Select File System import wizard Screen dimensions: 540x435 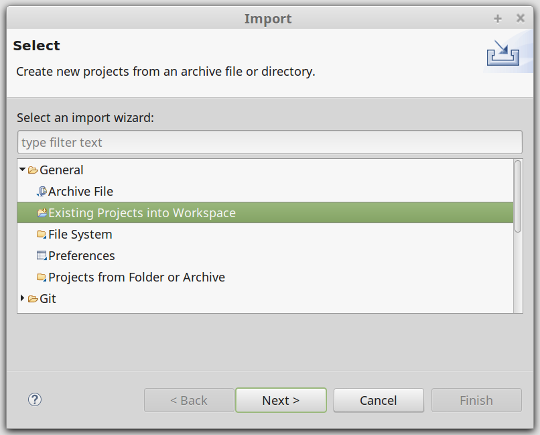point(80,235)
